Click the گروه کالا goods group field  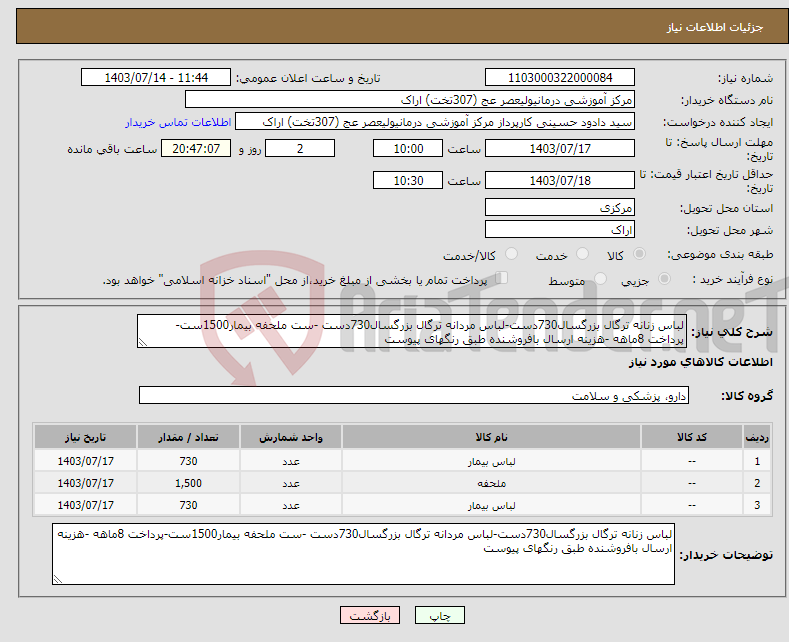pos(414,395)
